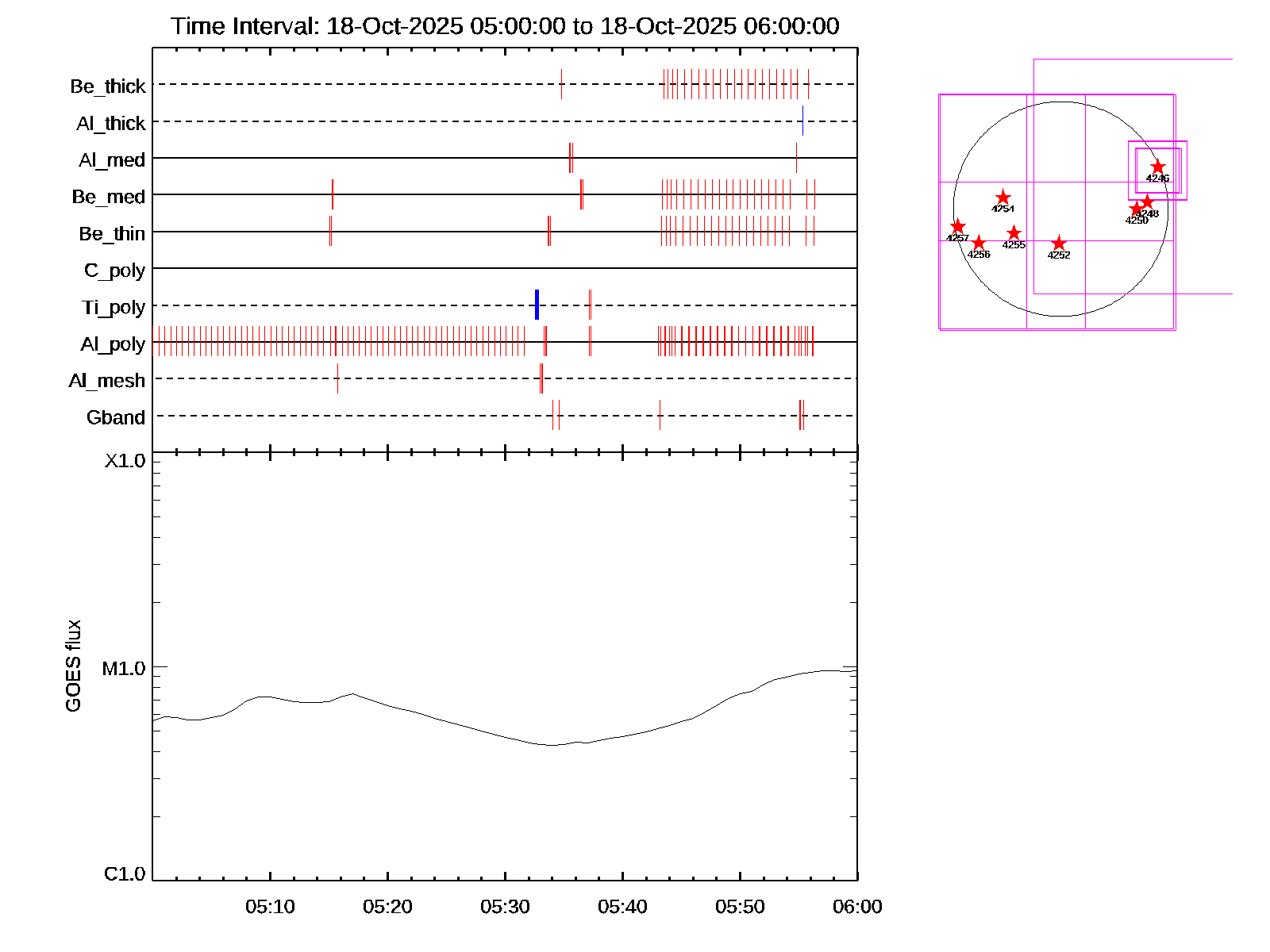Click the star marker labeled 4248
This screenshot has width=1270, height=952.
coord(1147,202)
